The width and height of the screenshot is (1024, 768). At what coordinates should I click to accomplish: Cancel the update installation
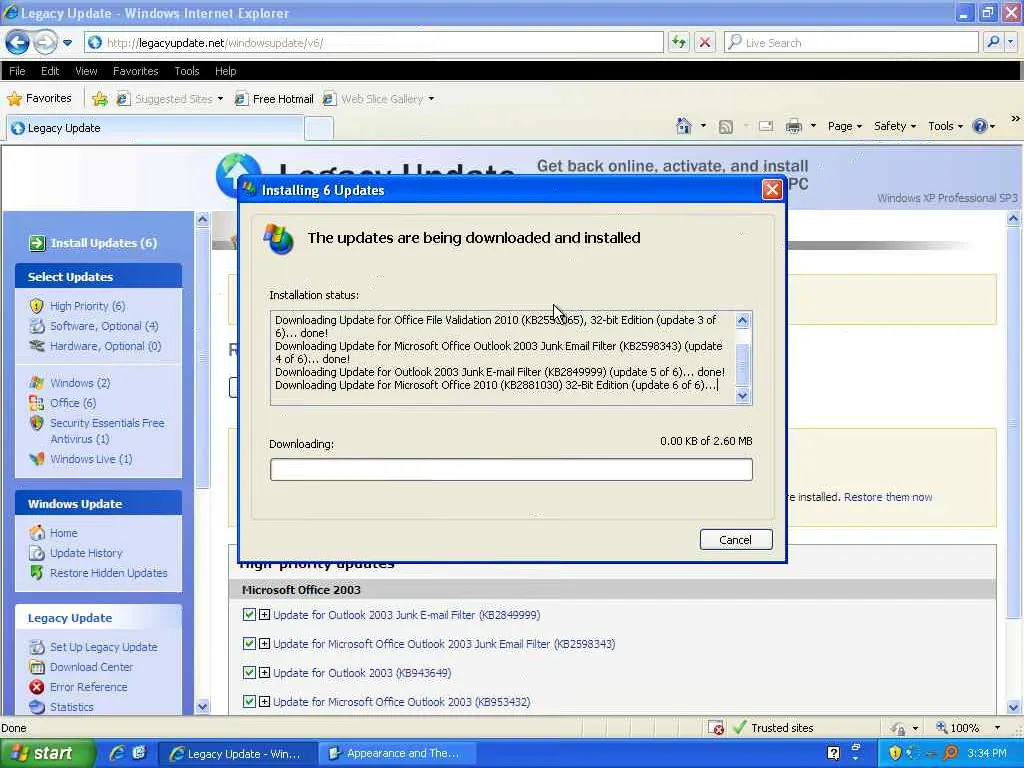pos(735,539)
